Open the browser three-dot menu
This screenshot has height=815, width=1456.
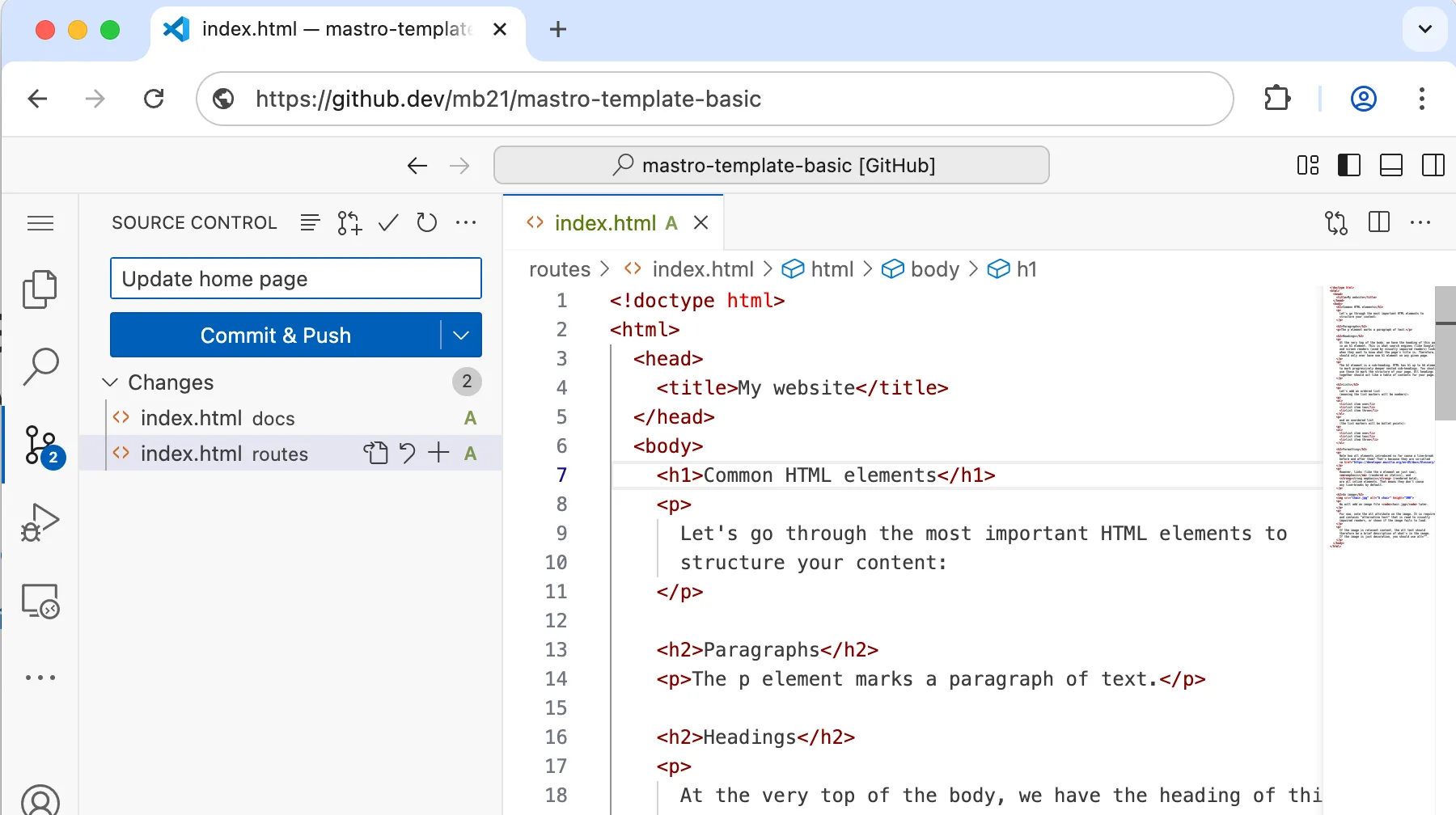(x=1421, y=99)
